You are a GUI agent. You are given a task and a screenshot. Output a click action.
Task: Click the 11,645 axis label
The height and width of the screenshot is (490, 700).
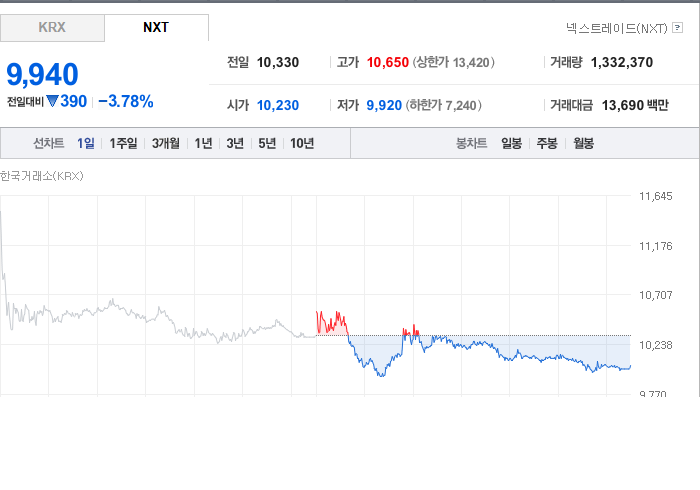coord(656,196)
